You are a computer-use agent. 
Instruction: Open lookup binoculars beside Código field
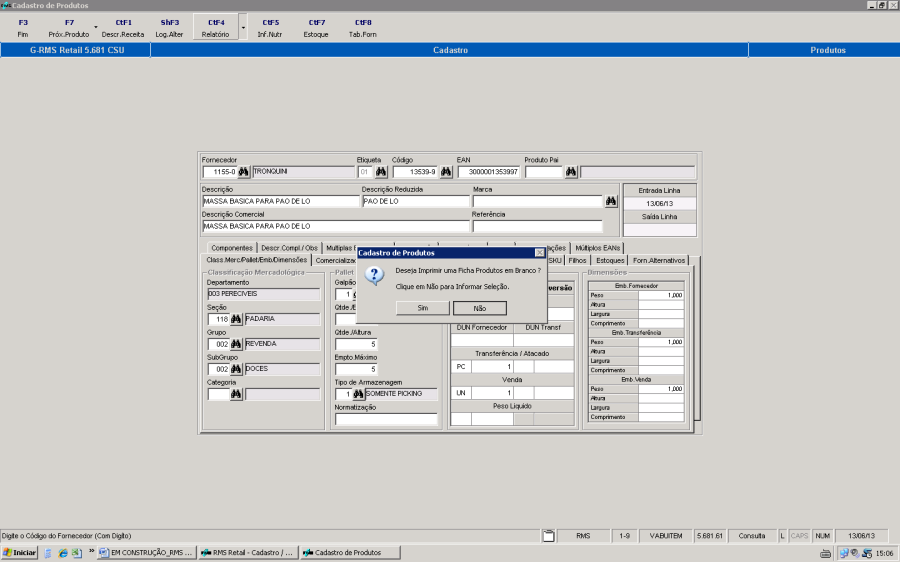[x=446, y=172]
